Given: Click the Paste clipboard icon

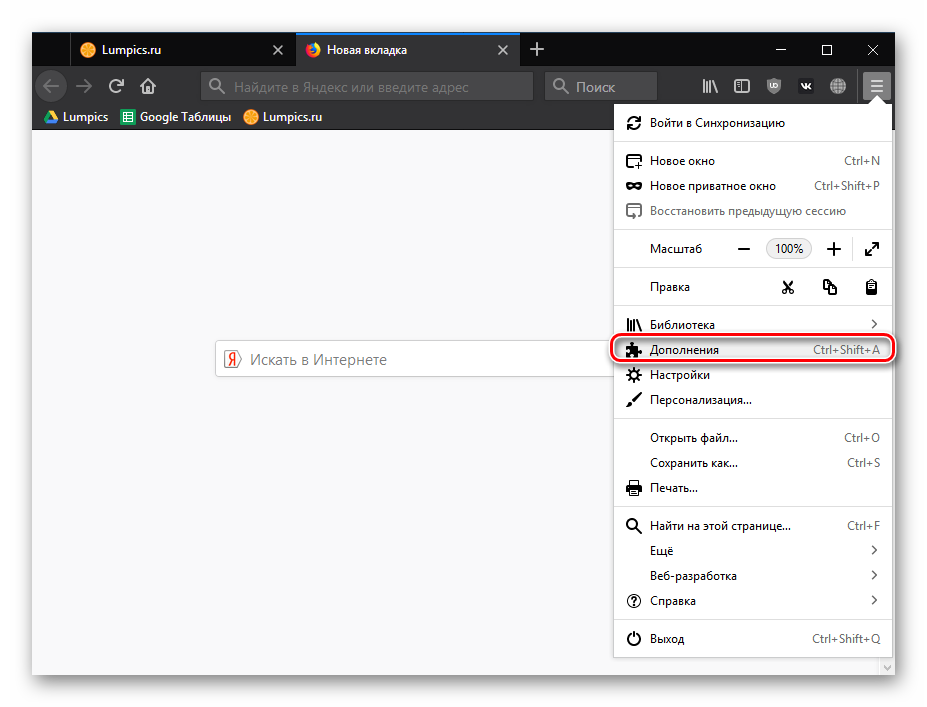Looking at the screenshot, I should (x=871, y=287).
